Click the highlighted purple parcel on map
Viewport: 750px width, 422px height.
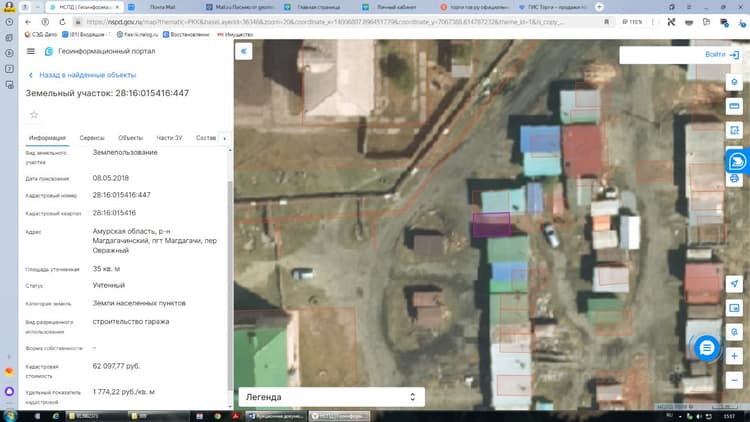click(491, 225)
